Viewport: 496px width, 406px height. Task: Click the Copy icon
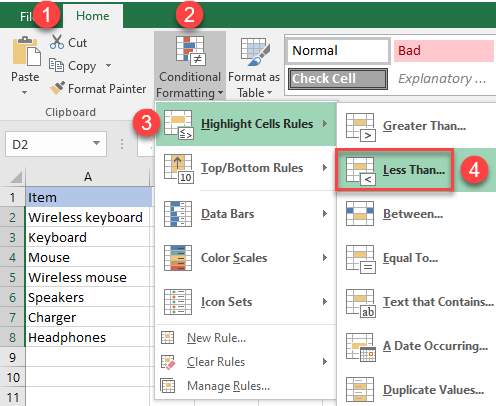[56, 65]
